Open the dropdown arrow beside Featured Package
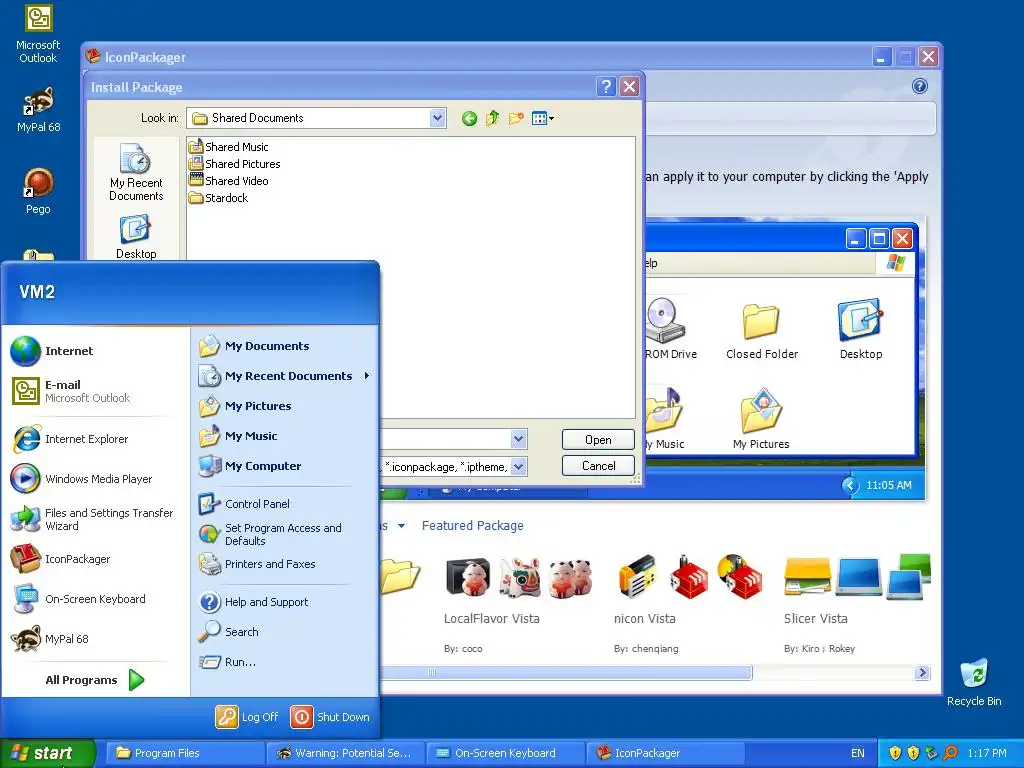Image resolution: width=1024 pixels, height=768 pixels. pyautogui.click(x=401, y=526)
